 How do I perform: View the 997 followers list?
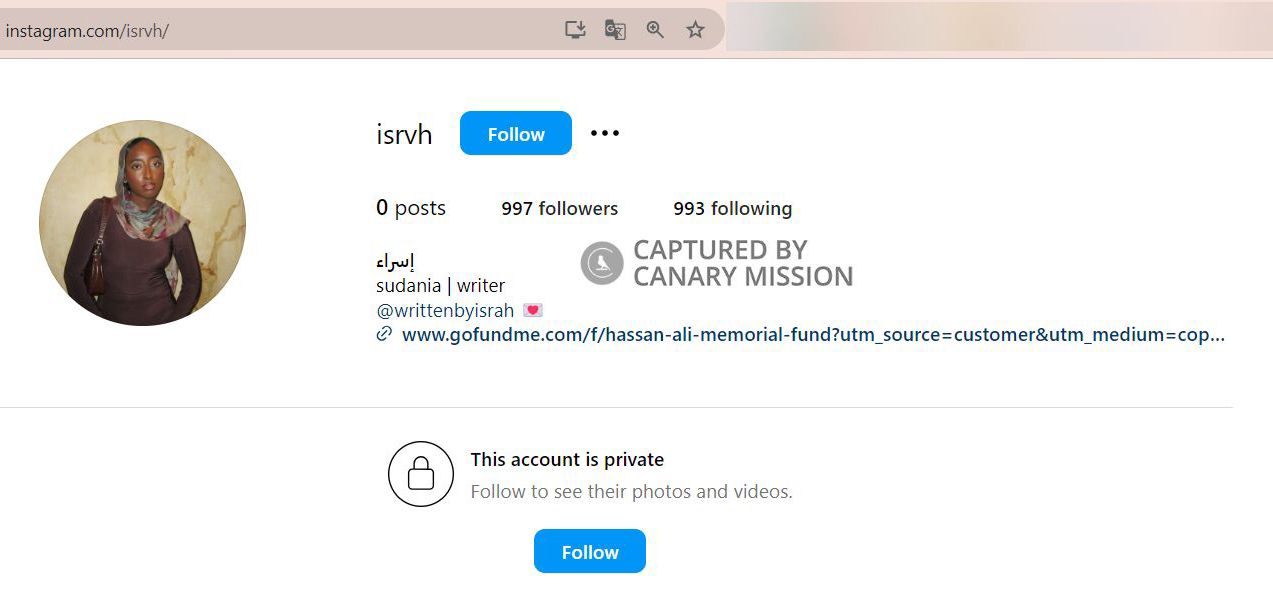pos(559,208)
